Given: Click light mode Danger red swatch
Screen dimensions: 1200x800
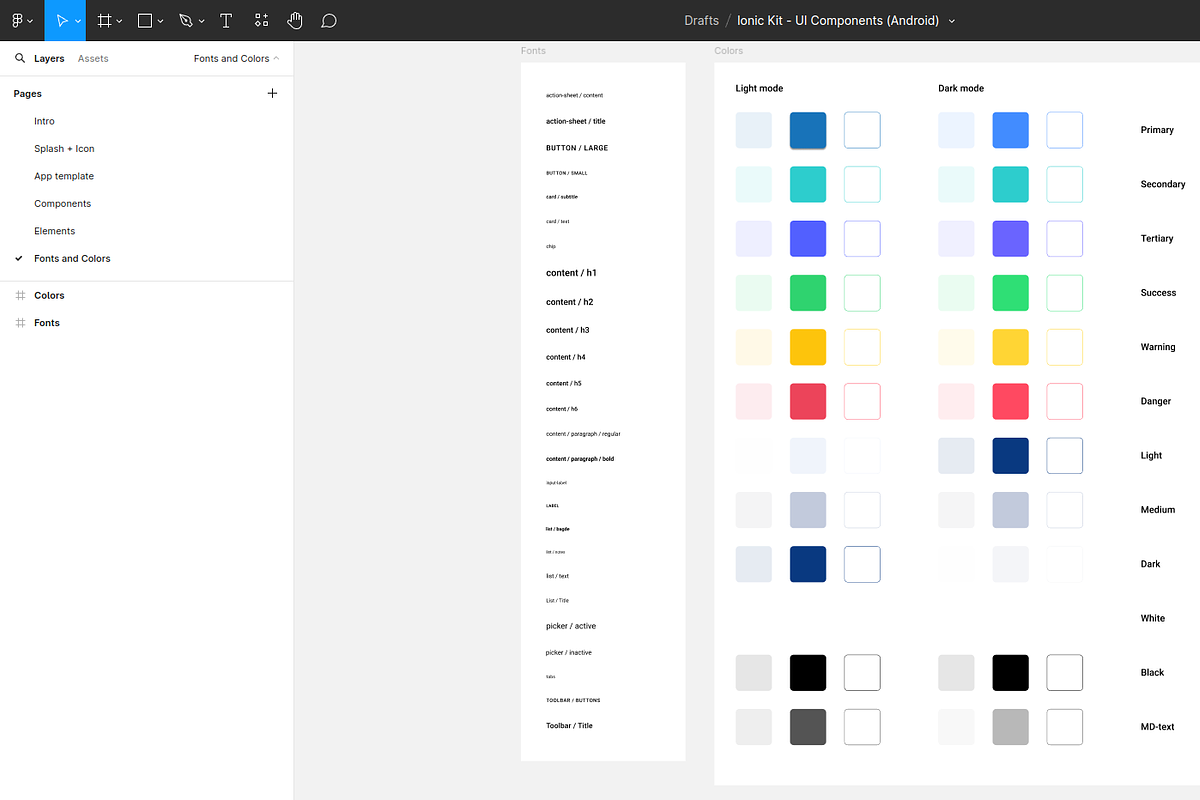Looking at the screenshot, I should [x=808, y=401].
